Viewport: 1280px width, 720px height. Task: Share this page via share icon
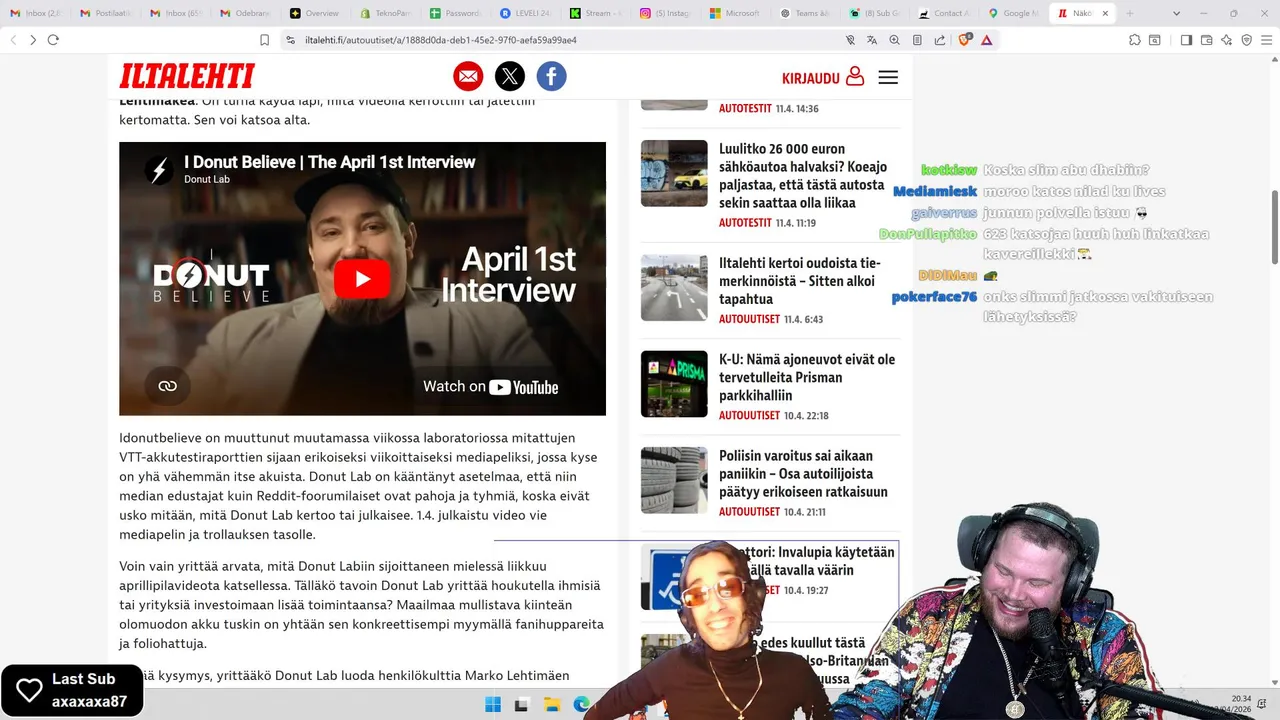940,40
